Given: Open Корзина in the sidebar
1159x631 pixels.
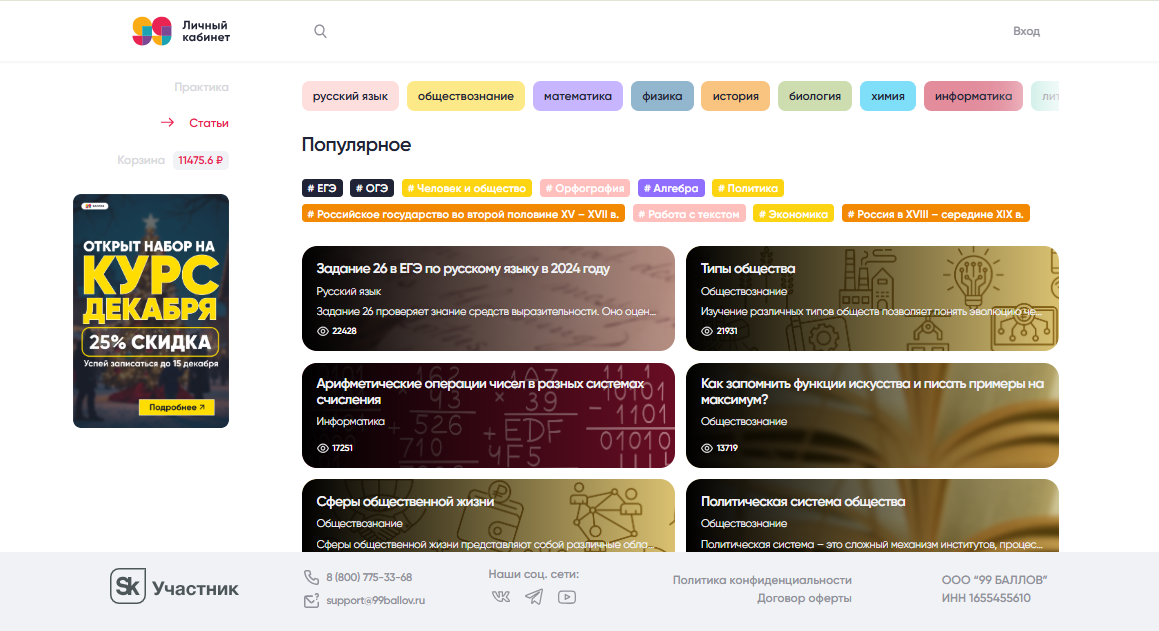Looking at the screenshot, I should click(x=140, y=160).
